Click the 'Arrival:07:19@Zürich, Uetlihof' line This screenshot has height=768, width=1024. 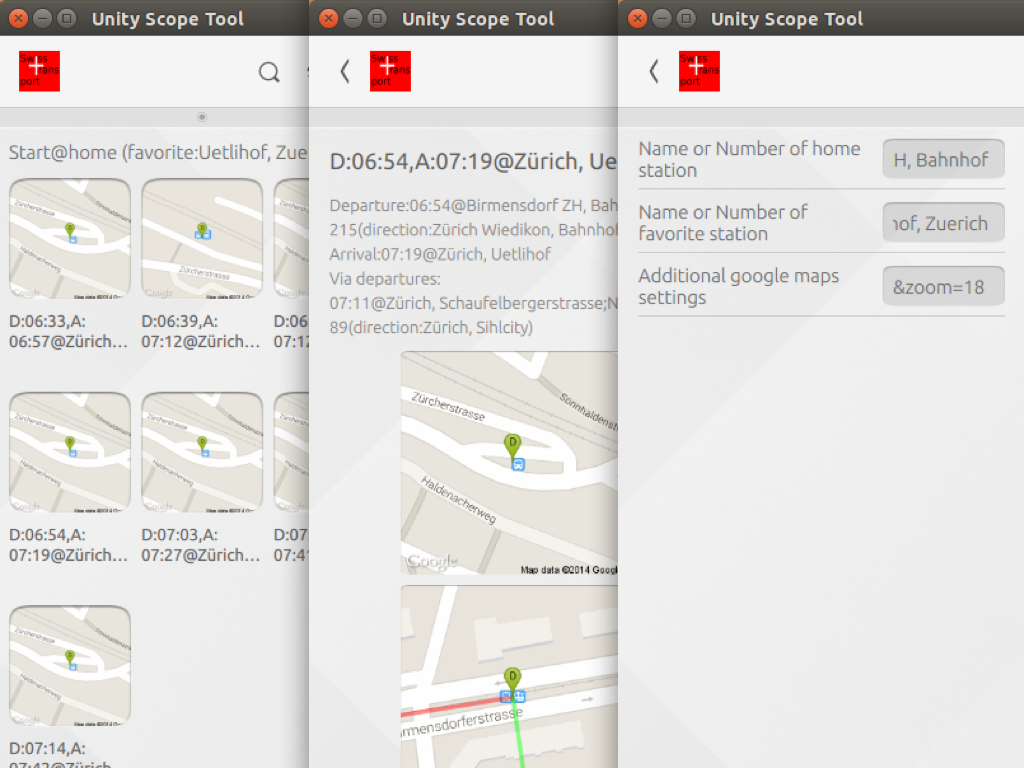tap(440, 254)
